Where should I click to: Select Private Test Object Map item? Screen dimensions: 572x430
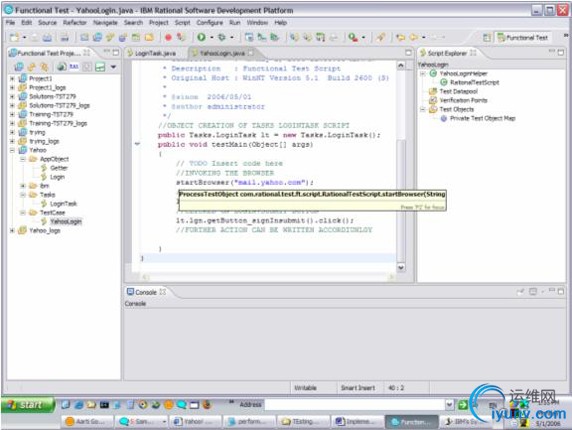(x=483, y=118)
